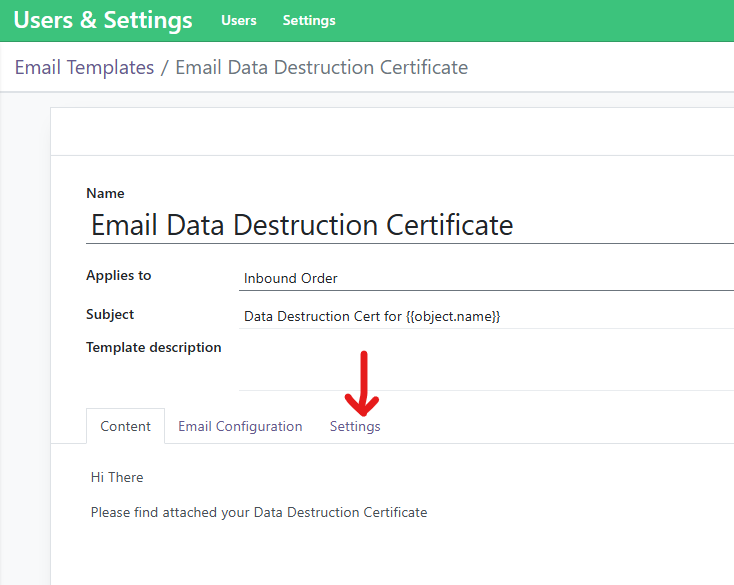This screenshot has width=734, height=585.
Task: Click into the Subject input field
Action: 486,316
